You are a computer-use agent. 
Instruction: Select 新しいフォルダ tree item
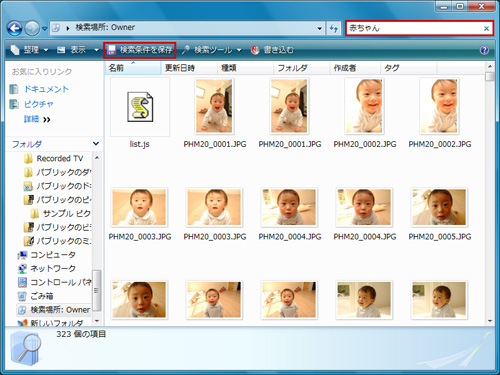point(56,323)
